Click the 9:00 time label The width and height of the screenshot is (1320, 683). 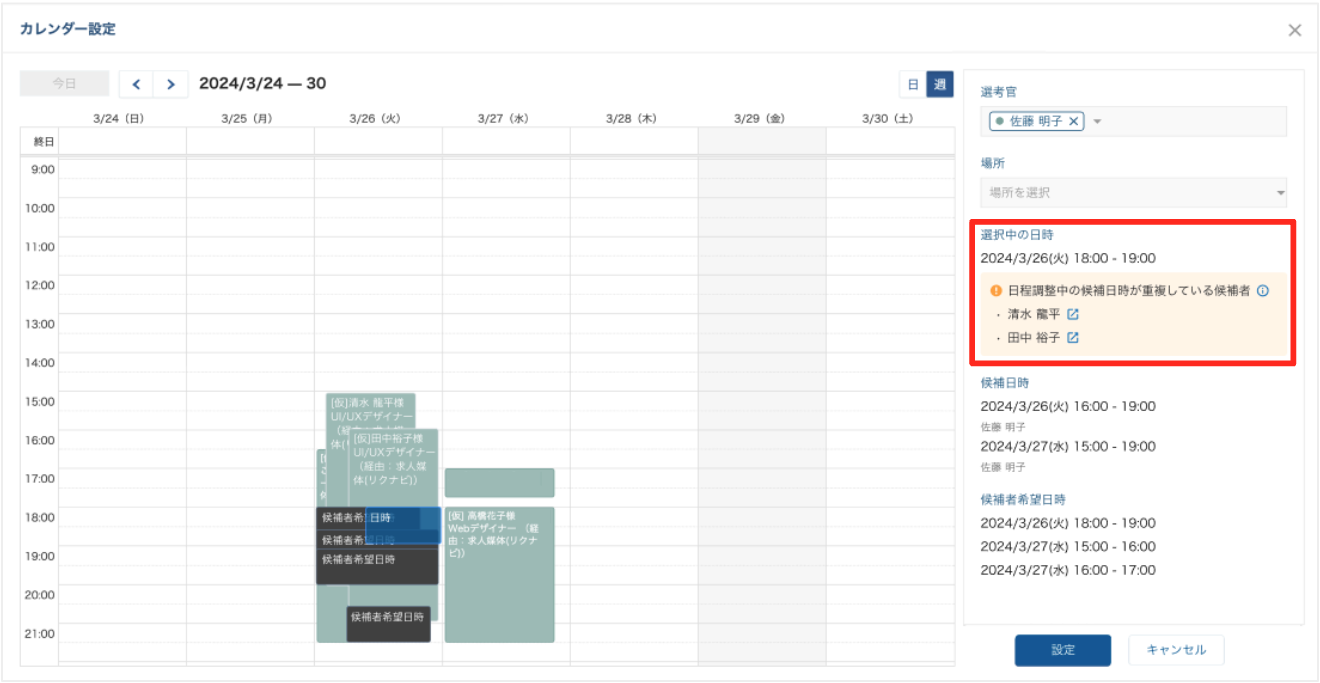coord(42,169)
